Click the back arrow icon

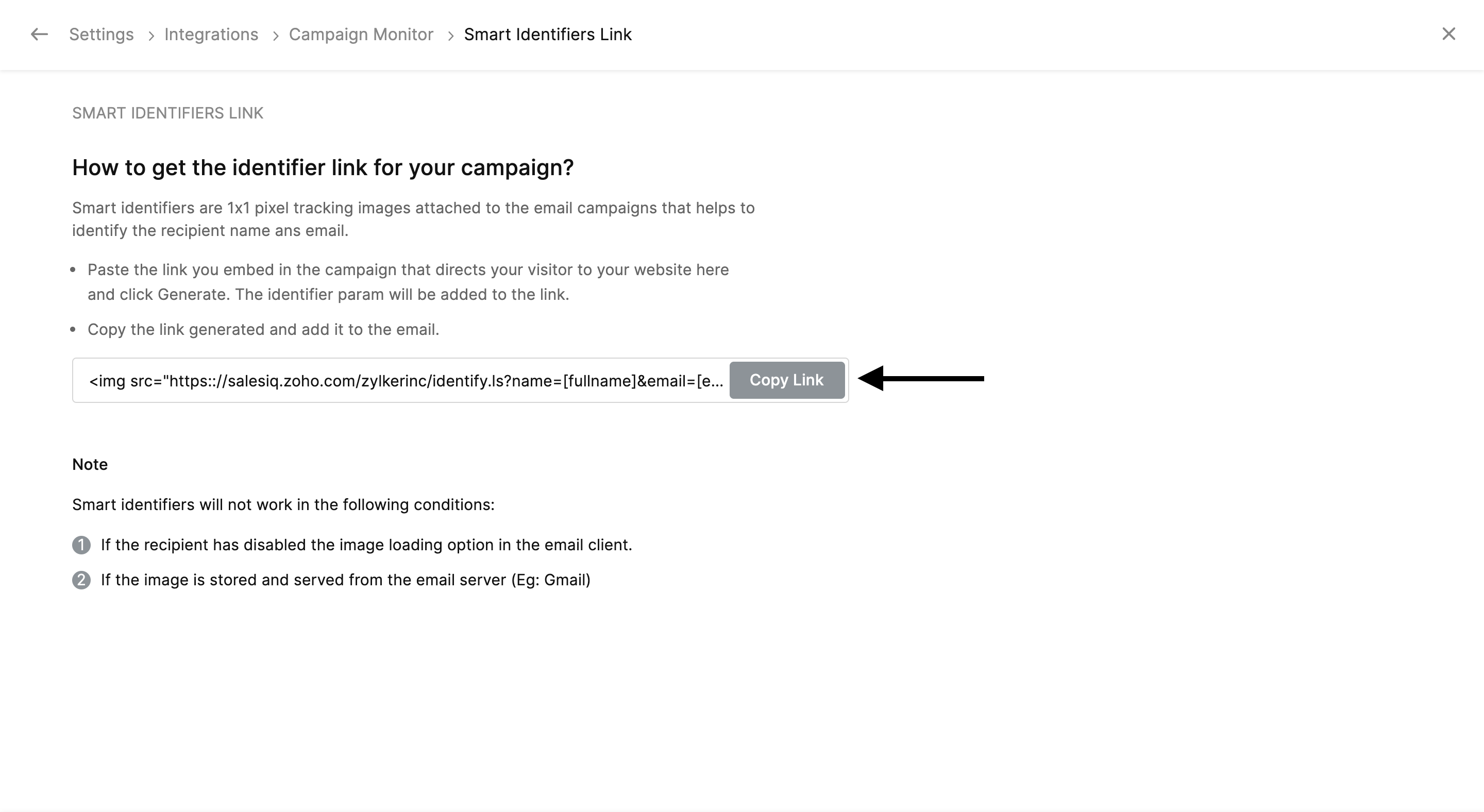coord(39,35)
